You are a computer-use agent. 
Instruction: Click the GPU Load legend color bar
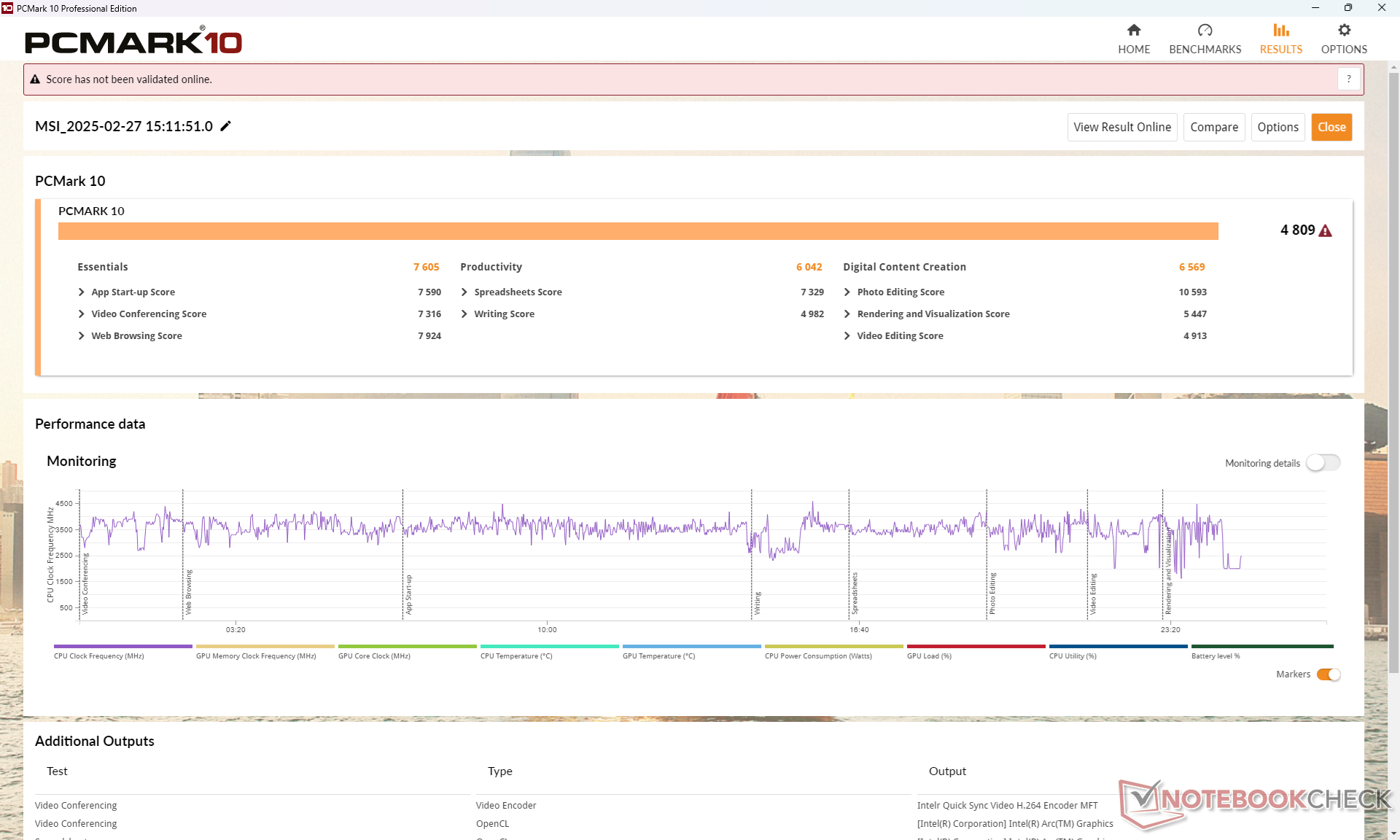click(976, 646)
